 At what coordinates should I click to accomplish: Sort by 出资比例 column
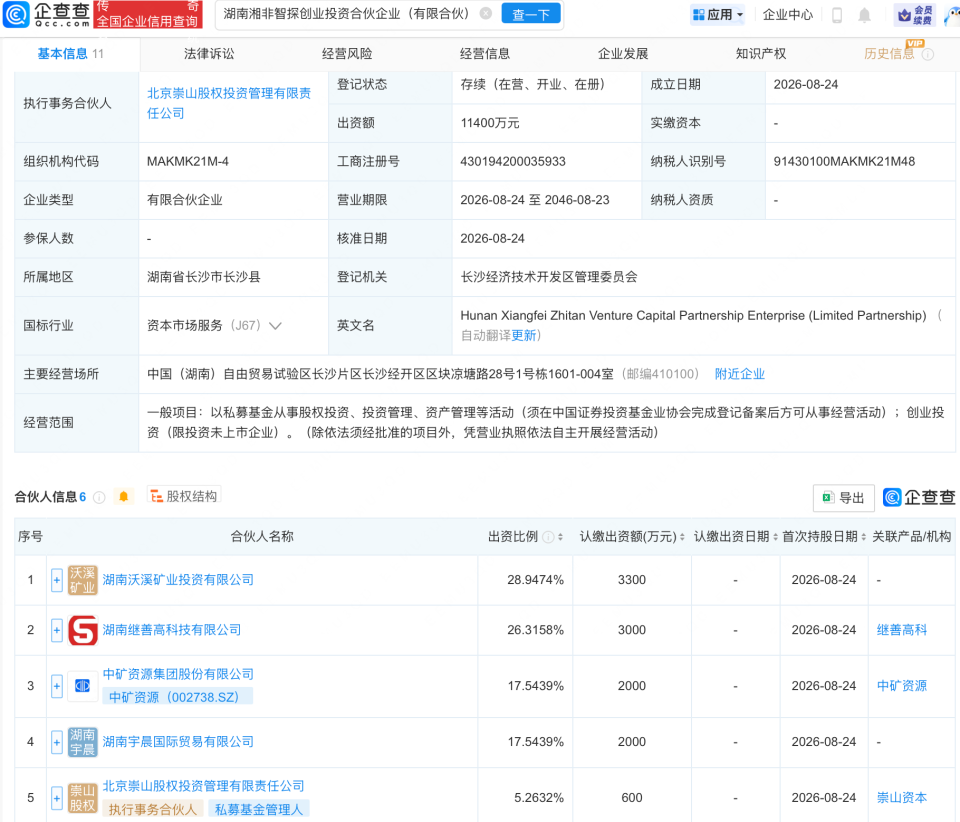[560, 537]
